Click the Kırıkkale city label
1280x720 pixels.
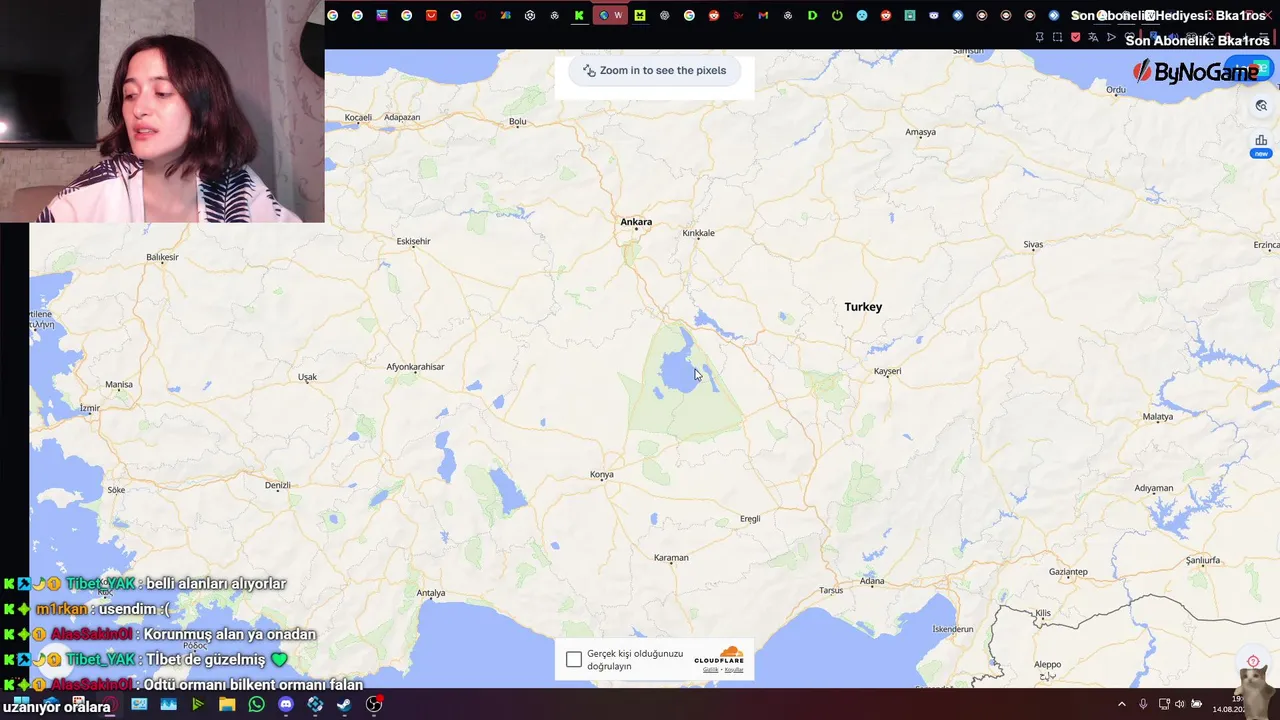698,233
